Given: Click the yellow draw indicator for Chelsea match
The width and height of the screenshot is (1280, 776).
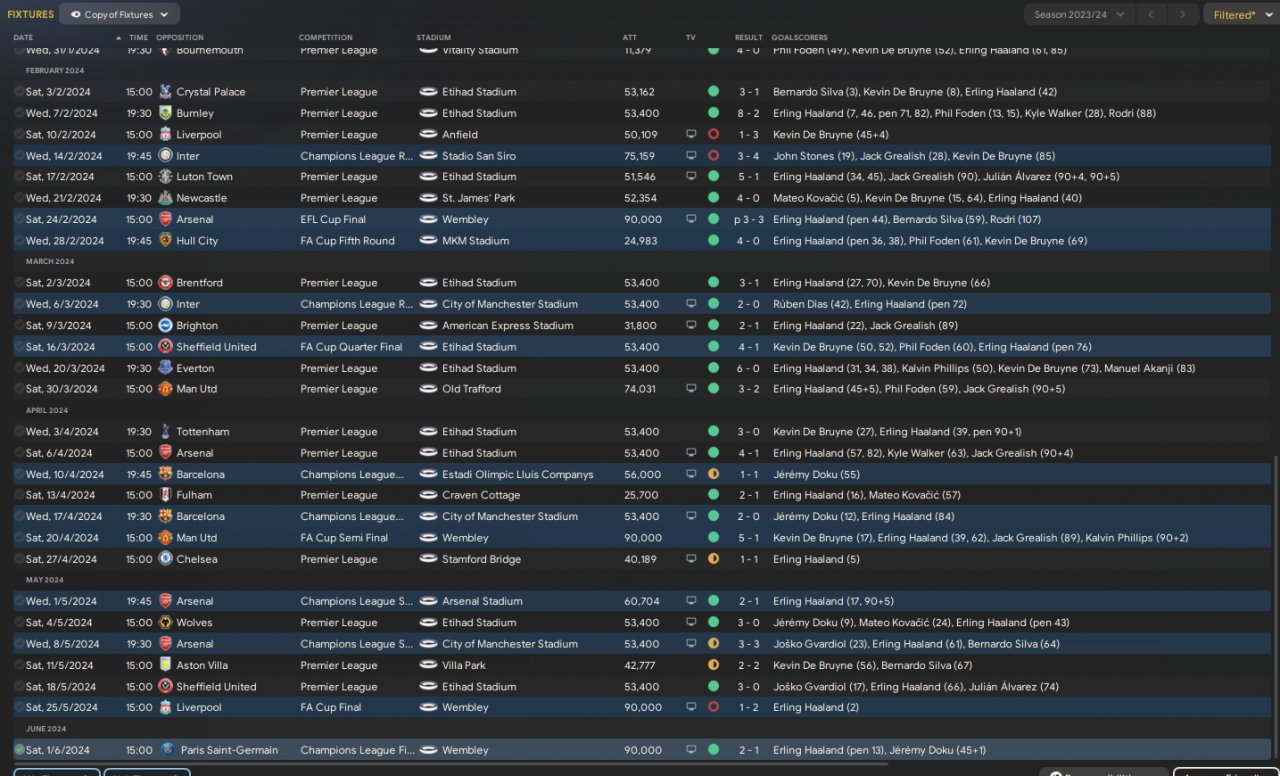Looking at the screenshot, I should 713,559.
